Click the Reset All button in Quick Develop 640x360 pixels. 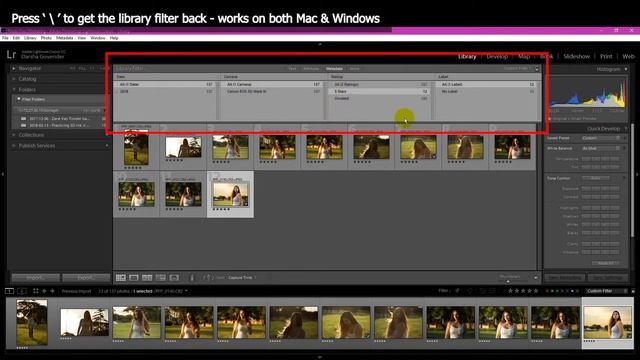[x=606, y=263]
